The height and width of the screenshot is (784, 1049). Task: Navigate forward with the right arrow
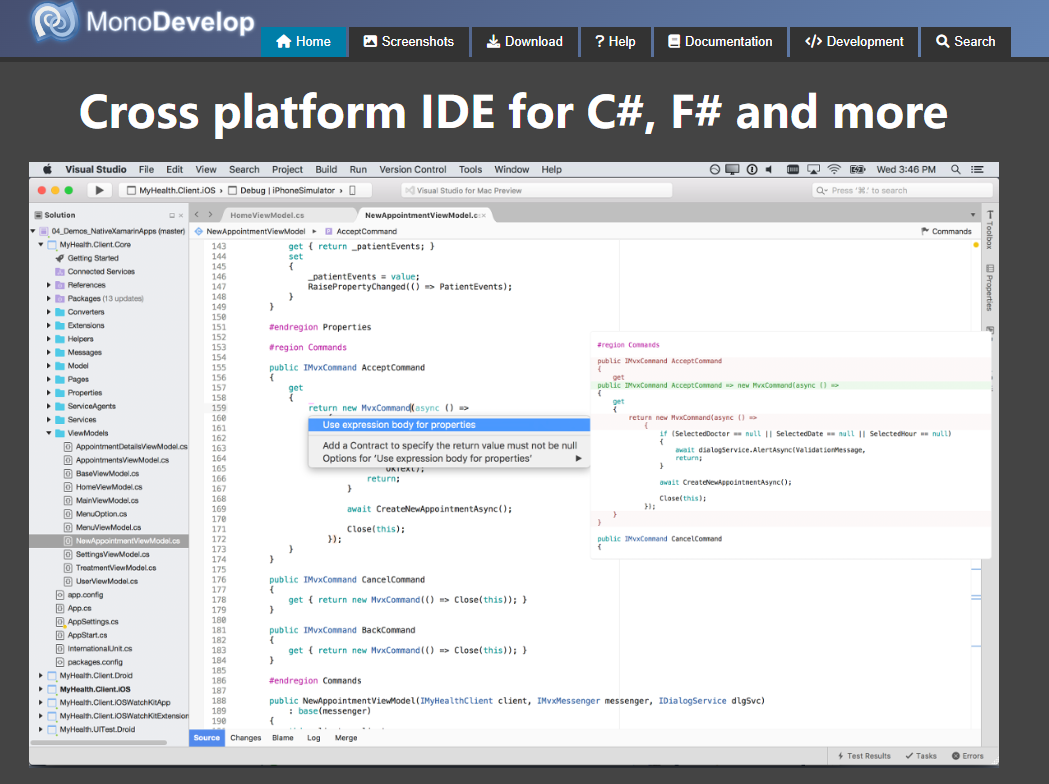pyautogui.click(x=210, y=215)
